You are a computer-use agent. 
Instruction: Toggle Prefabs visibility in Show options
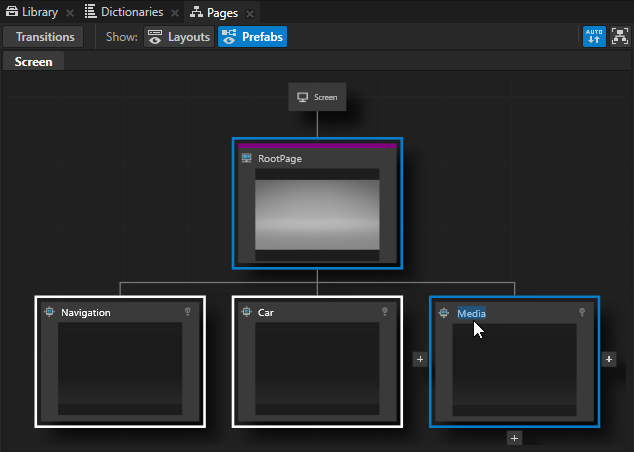252,37
